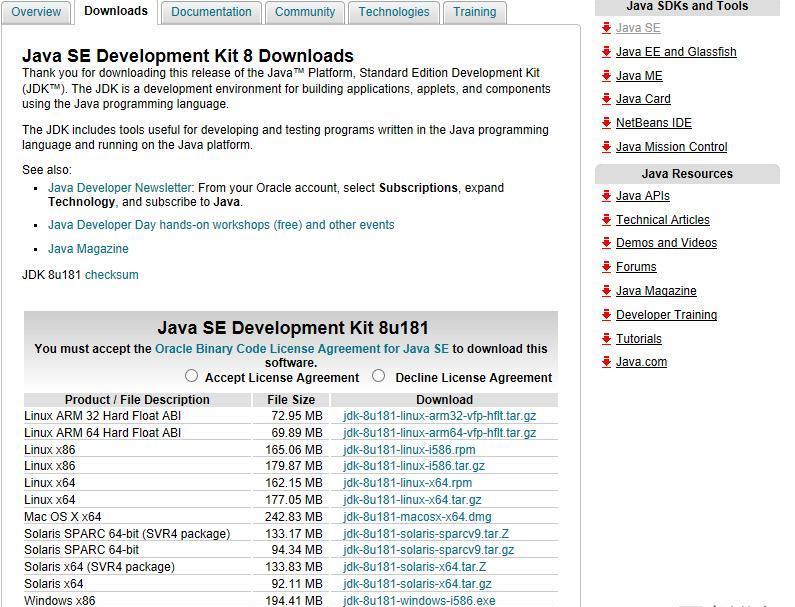Click the red arrow icon beside NetBeans IDE
Image resolution: width=795 pixels, height=607 pixels.
606,123
